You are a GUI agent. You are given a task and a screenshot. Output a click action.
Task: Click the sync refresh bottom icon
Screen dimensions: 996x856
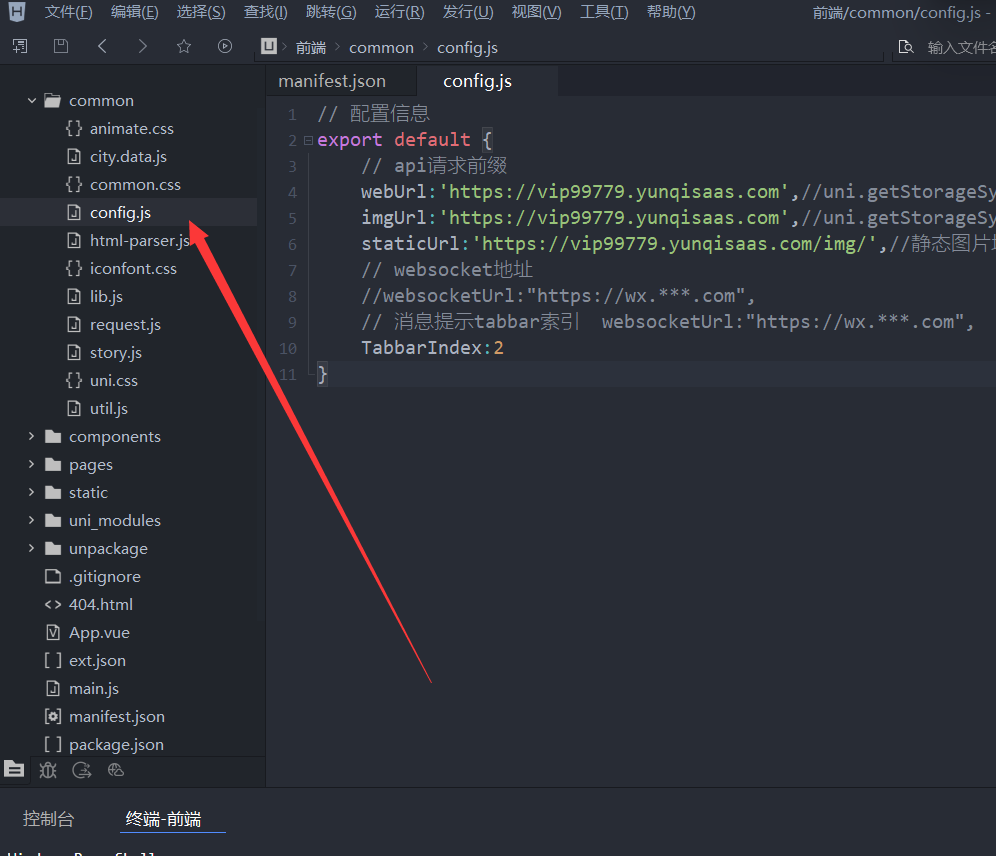tap(82, 770)
